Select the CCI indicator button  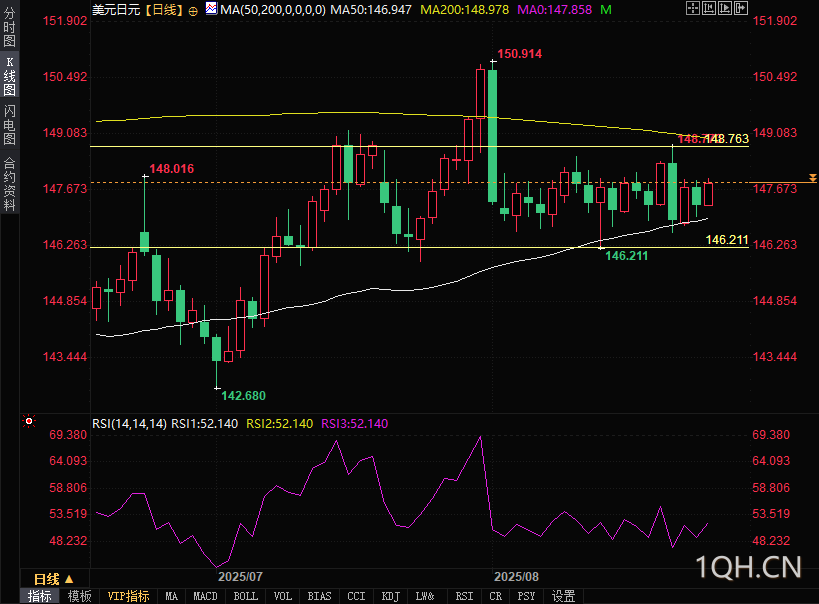click(356, 596)
